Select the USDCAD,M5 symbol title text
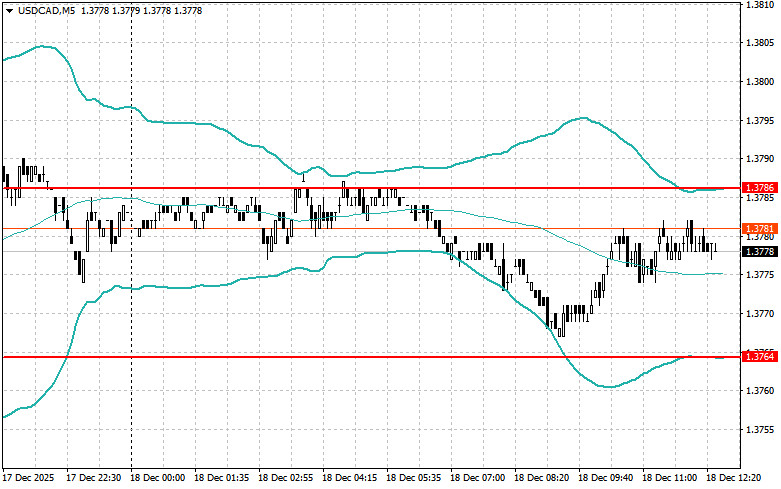The height and width of the screenshot is (489, 781). [46, 10]
